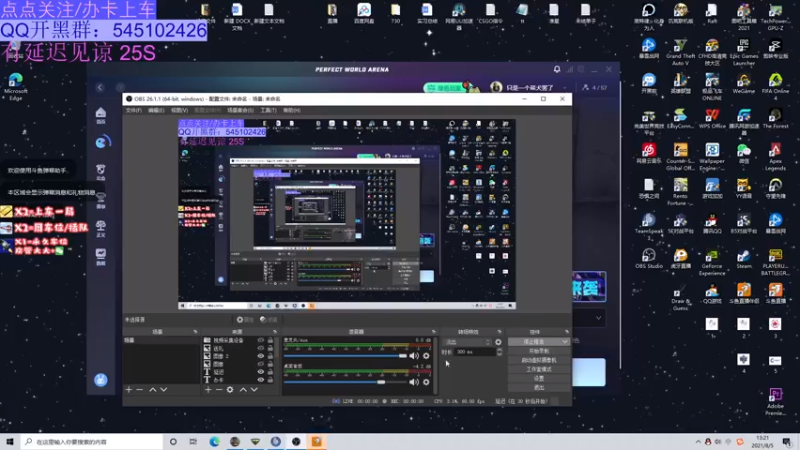The height and width of the screenshot is (450, 800).
Task: Click 开始录制 button in controls
Action: coord(539,351)
